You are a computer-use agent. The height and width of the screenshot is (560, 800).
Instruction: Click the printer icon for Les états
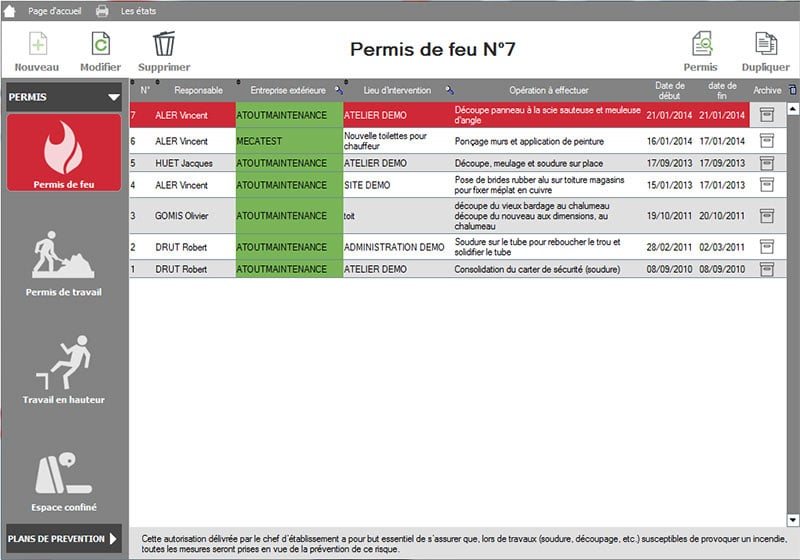pos(102,11)
